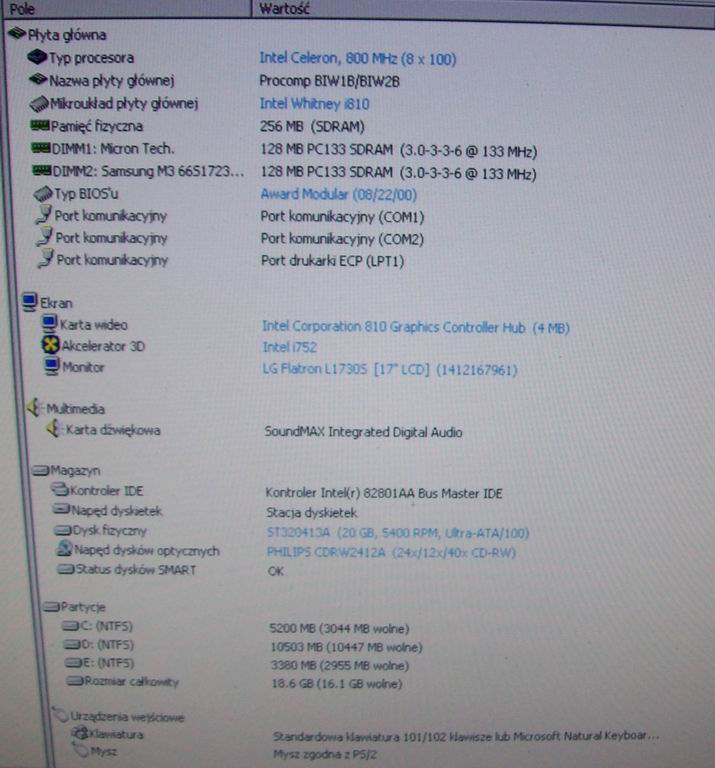Click the Płyta główna section icon
The width and height of the screenshot is (715, 768).
point(17,33)
